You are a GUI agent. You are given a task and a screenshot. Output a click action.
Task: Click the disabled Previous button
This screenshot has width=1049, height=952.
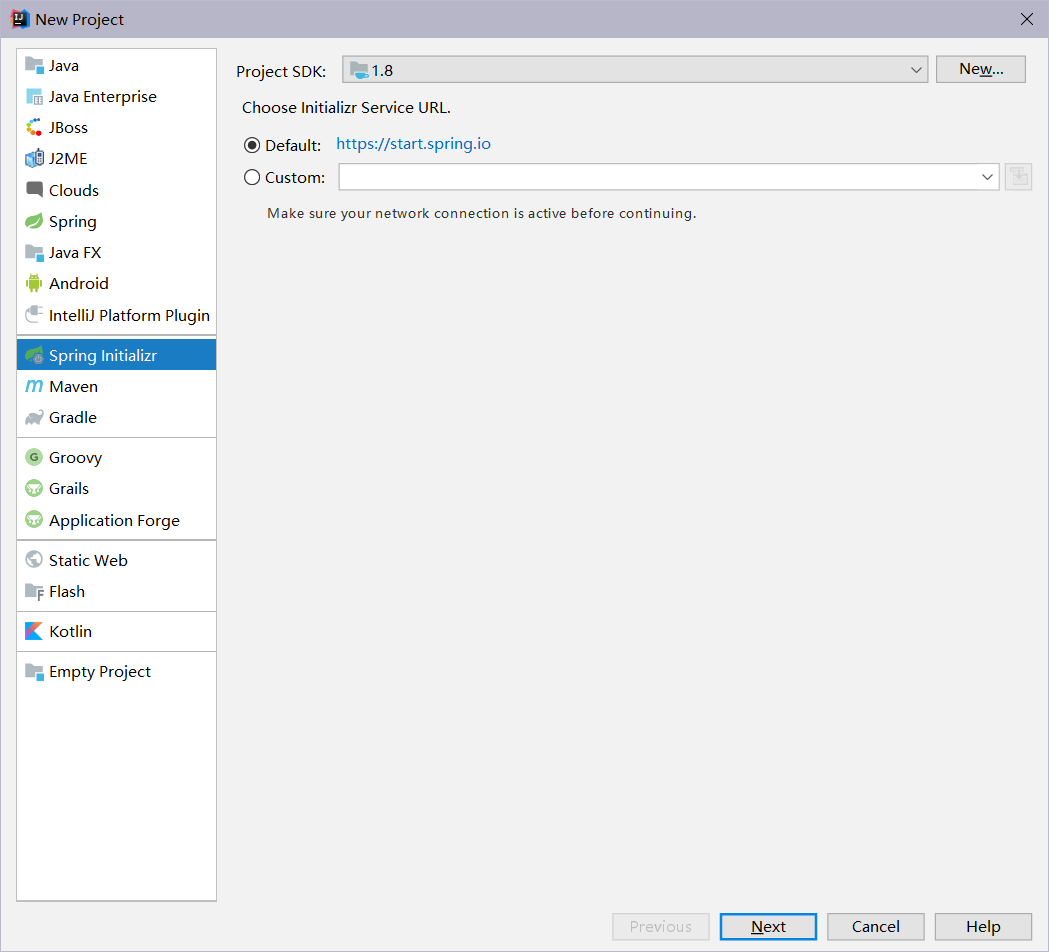point(660,927)
